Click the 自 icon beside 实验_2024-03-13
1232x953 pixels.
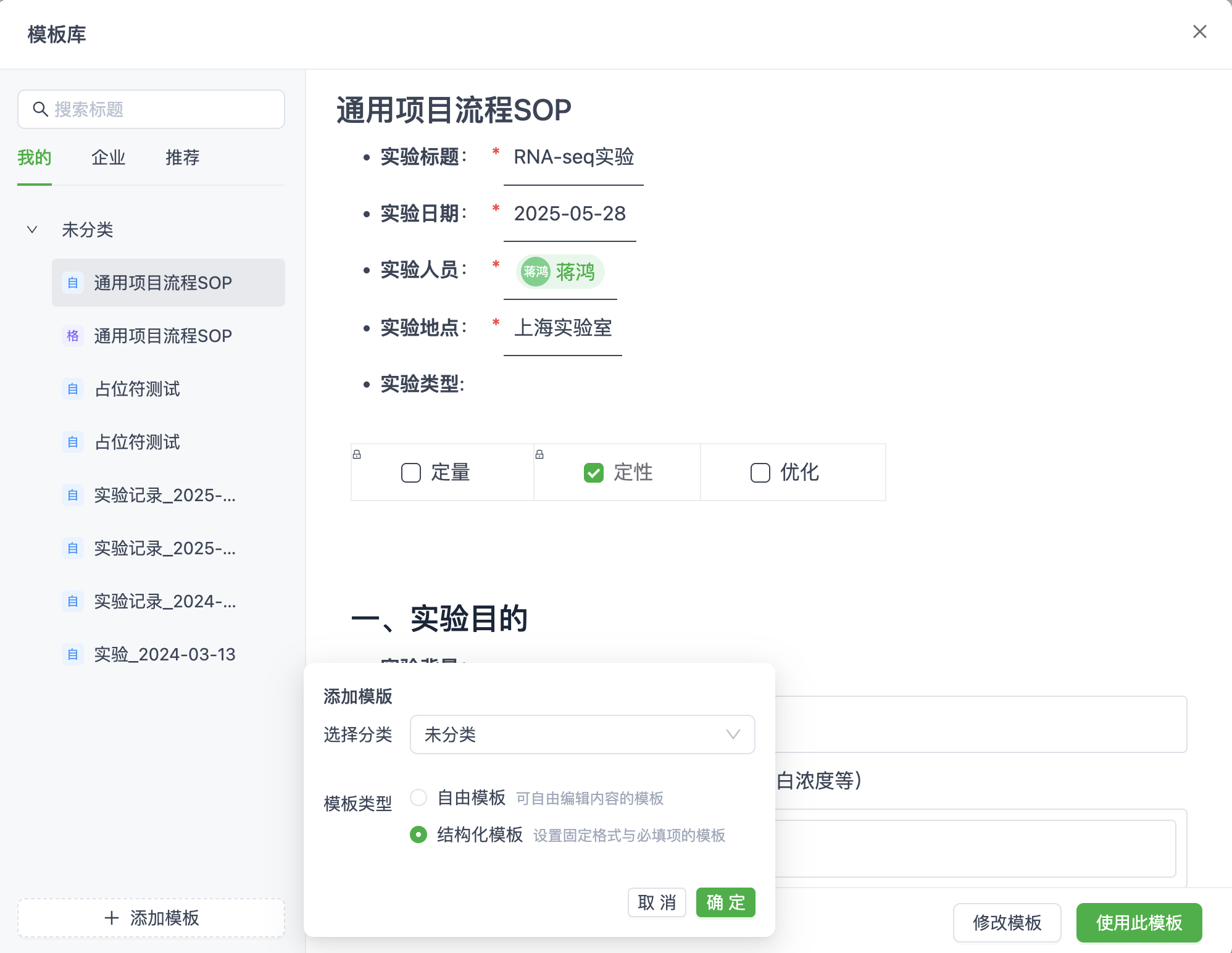(x=72, y=654)
